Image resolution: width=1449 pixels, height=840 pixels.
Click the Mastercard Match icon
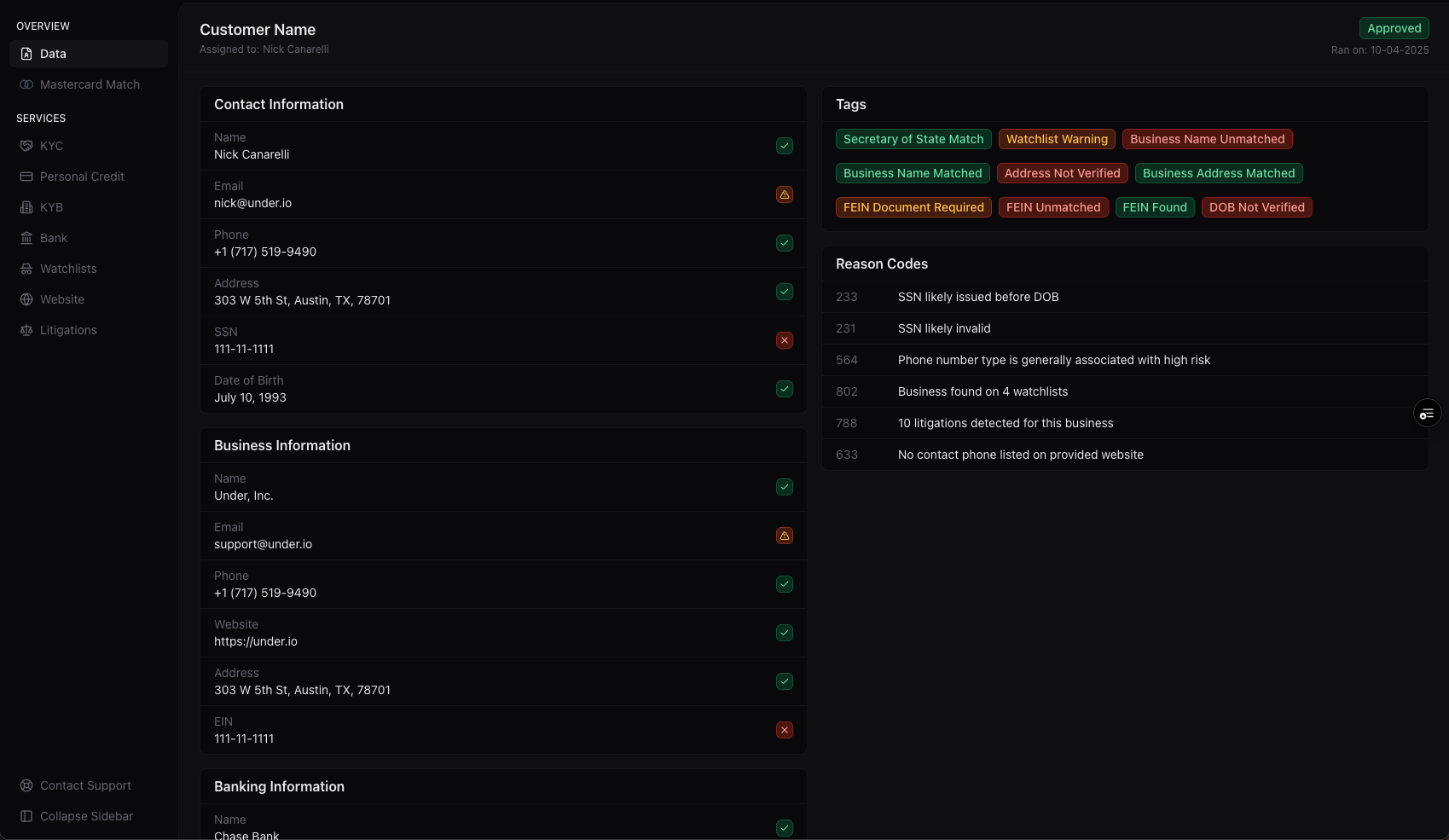[26, 84]
